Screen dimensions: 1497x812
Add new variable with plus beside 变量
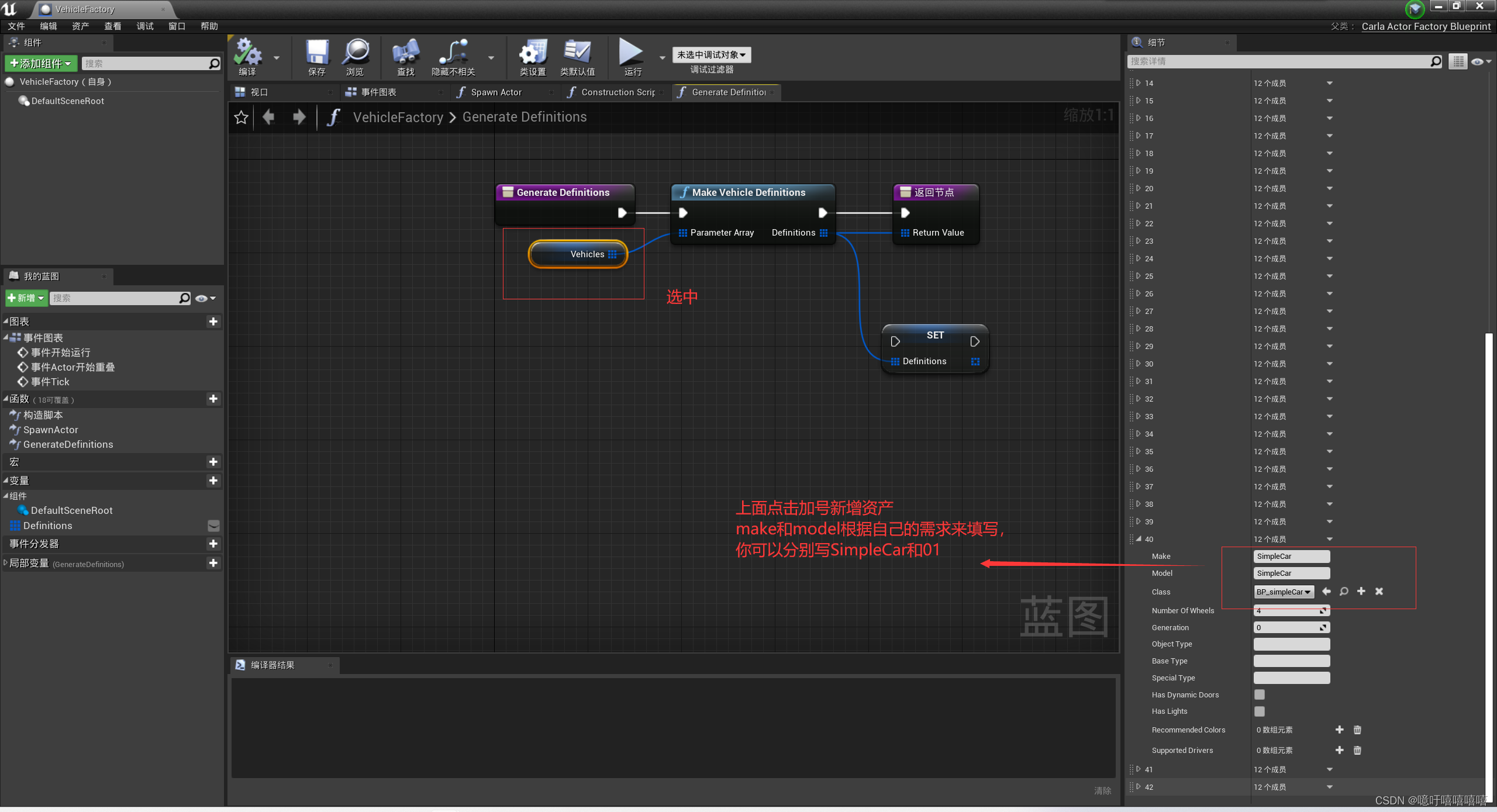click(213, 481)
